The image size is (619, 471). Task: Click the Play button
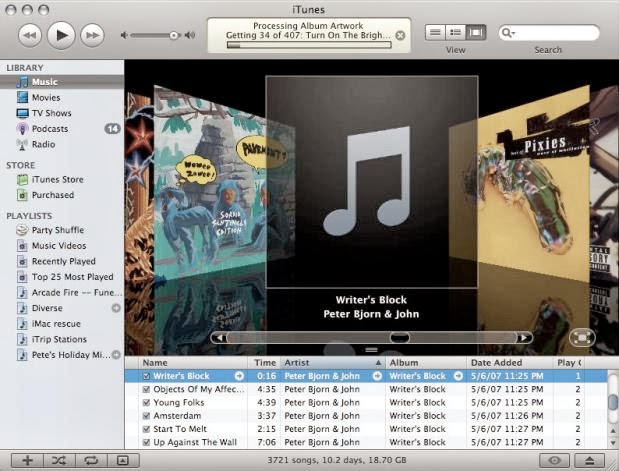(61, 35)
